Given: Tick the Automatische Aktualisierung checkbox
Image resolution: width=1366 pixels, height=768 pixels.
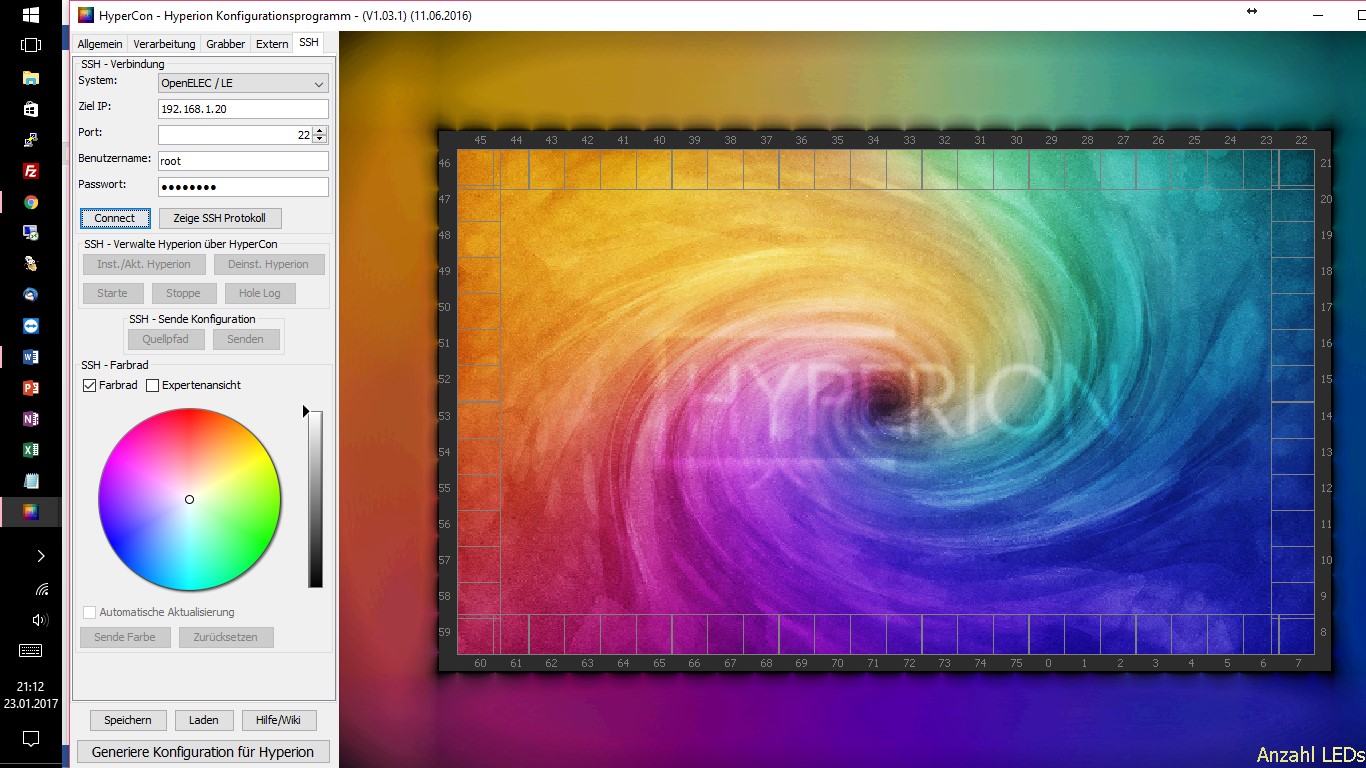Looking at the screenshot, I should pos(90,612).
